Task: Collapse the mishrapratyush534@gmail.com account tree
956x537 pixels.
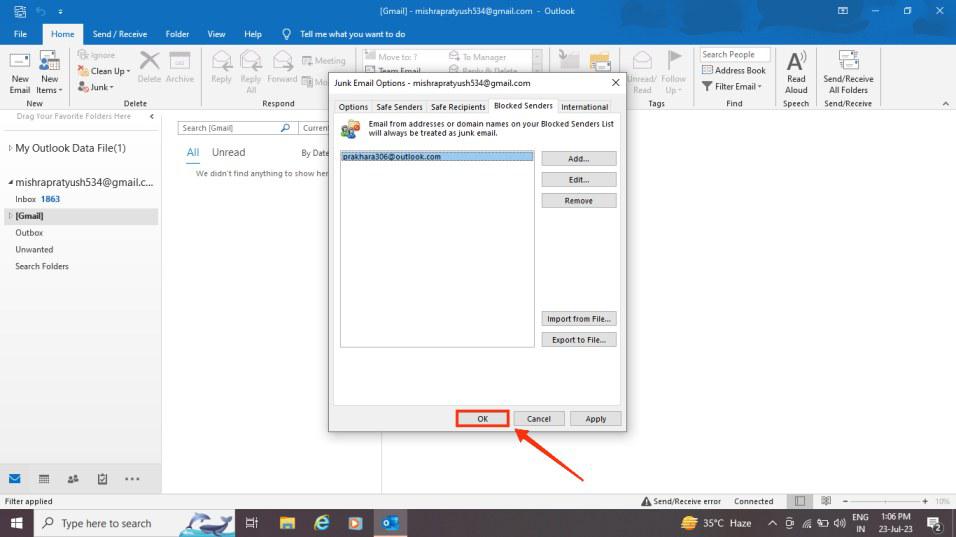Action: click(x=10, y=182)
